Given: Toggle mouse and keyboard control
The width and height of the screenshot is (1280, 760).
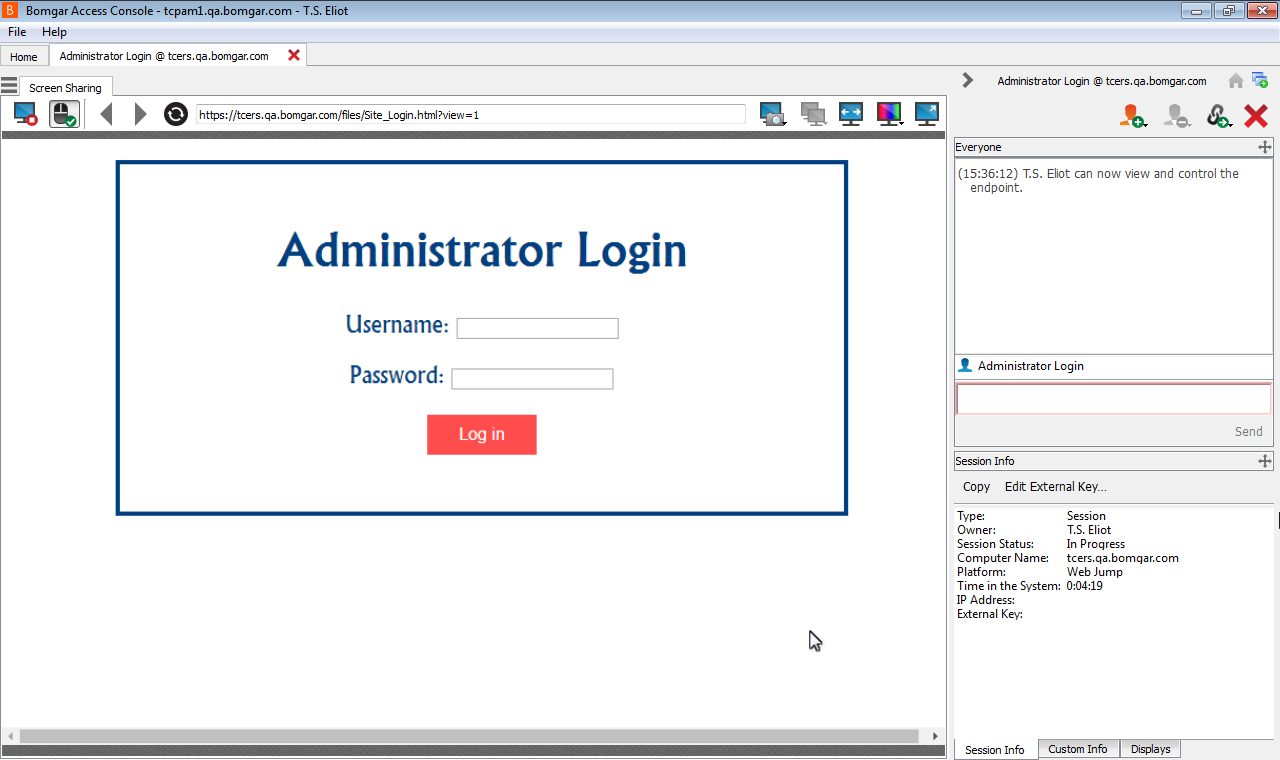Looking at the screenshot, I should (x=64, y=114).
